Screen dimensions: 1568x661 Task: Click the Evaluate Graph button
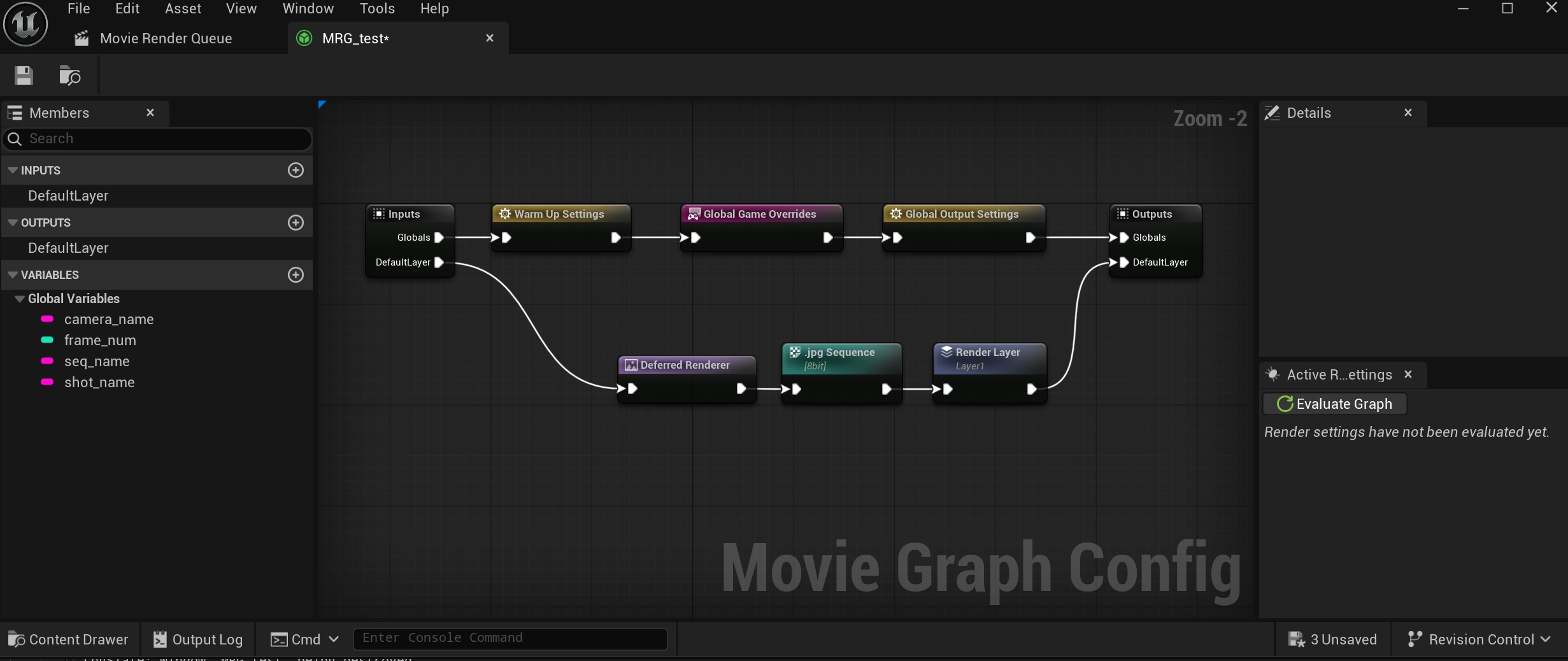pyautogui.click(x=1334, y=404)
